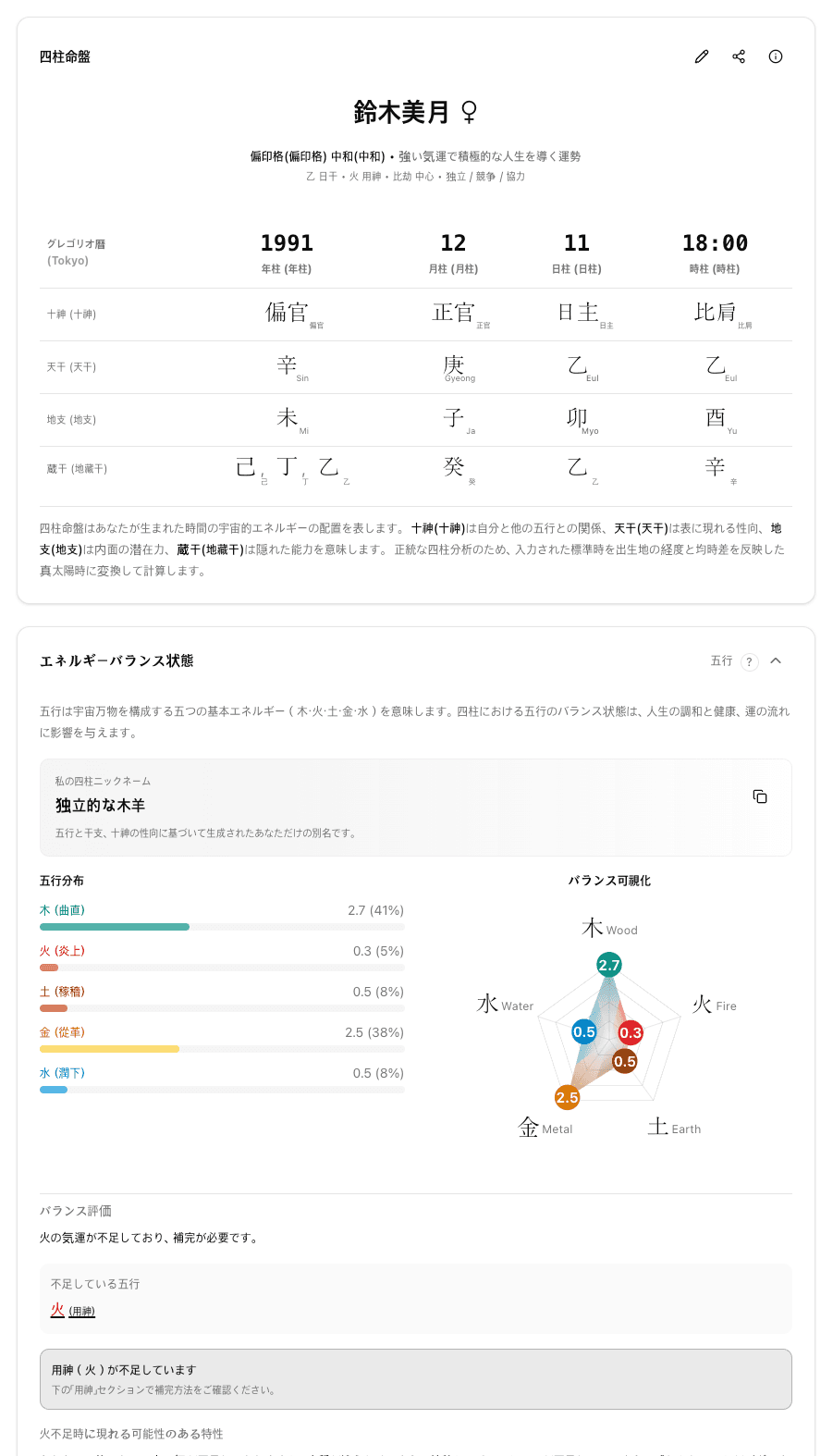Click the deficient Fire element link
The width and height of the screenshot is (833, 1456).
point(57,1310)
